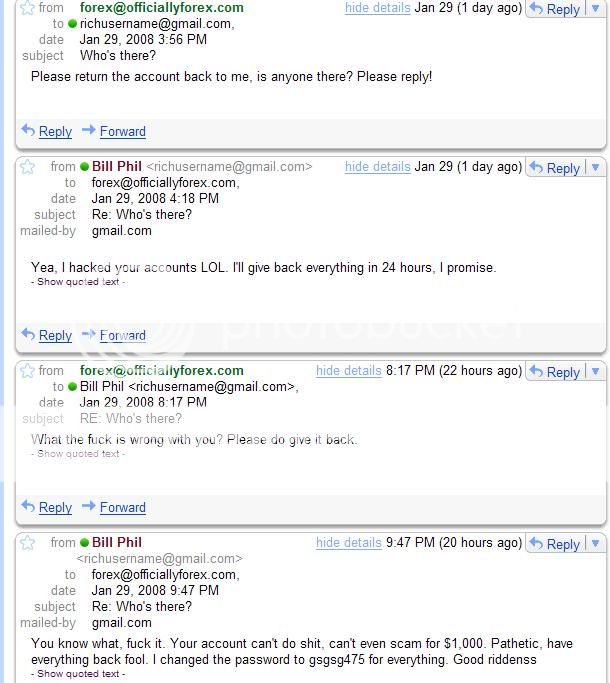
Task: Expand Reply menu arrow on third message
Action: click(595, 372)
